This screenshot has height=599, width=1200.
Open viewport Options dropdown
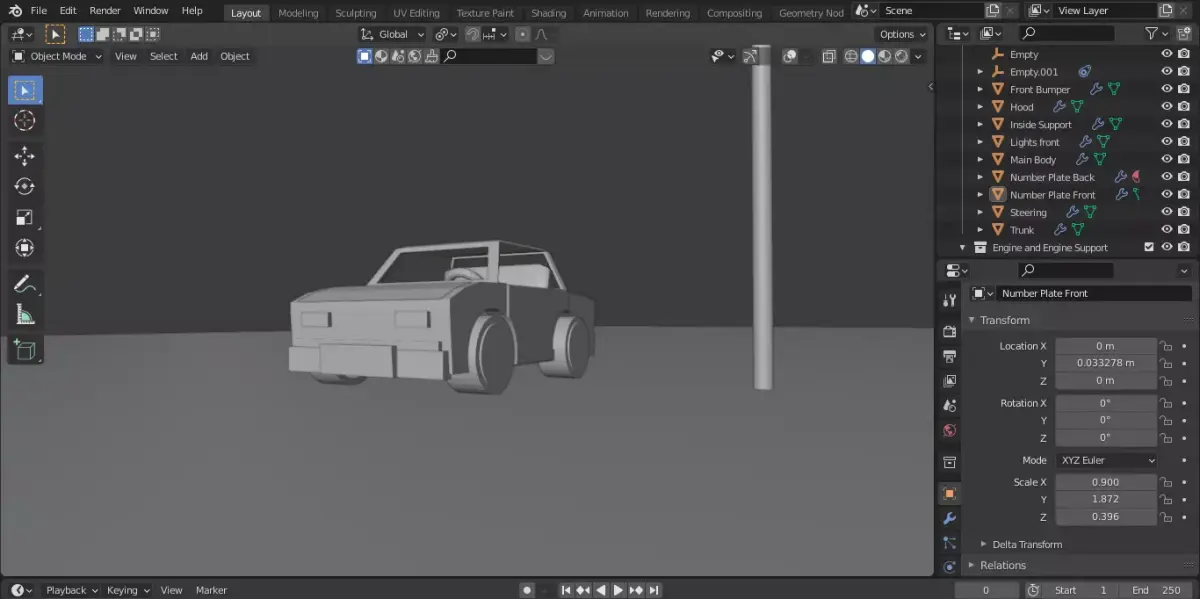(x=902, y=34)
